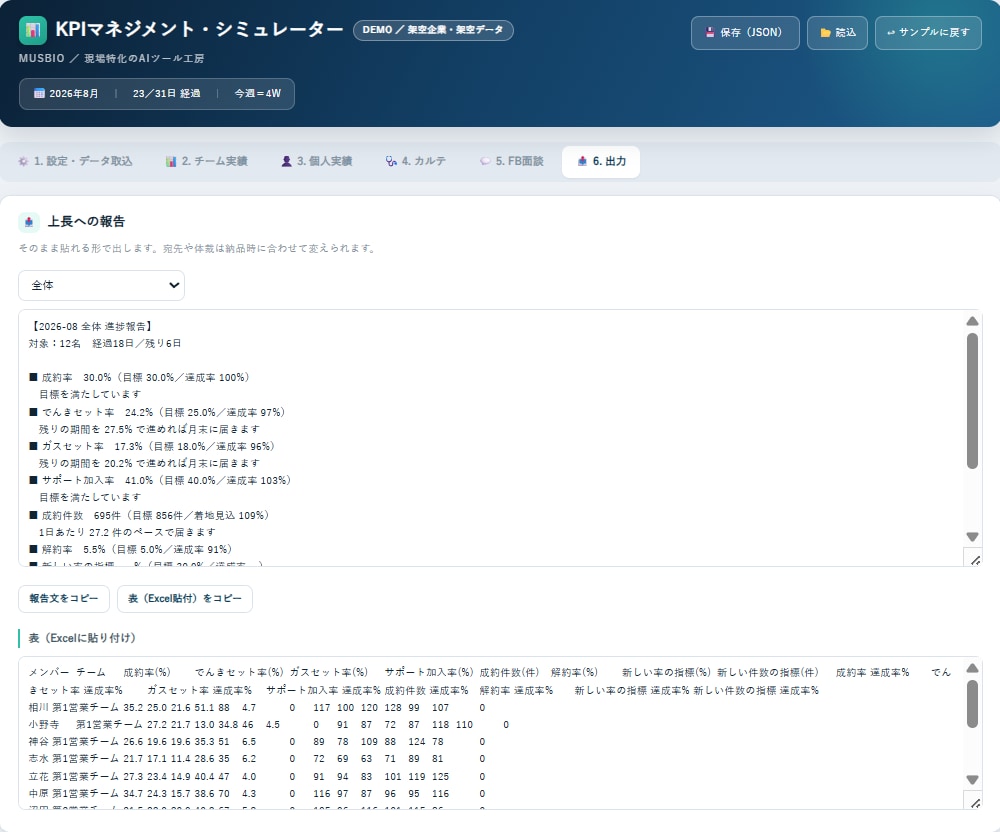Viewport: 1000px width, 832px height.
Task: Click the Excel table box scrollbar thumb
Action: (972, 704)
